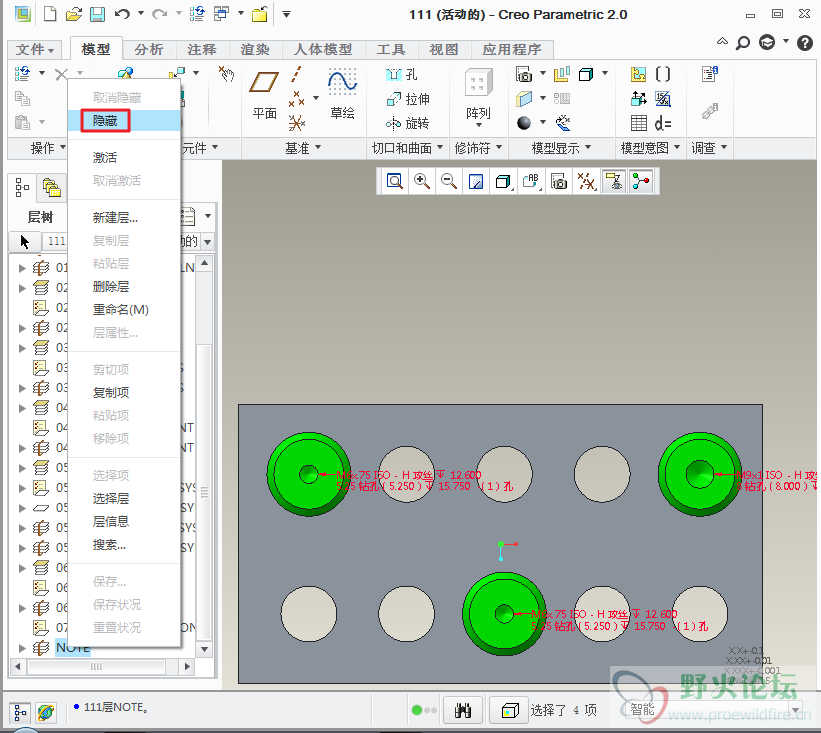Select the datum Axis tool icon
821x733 pixels.
[296, 74]
